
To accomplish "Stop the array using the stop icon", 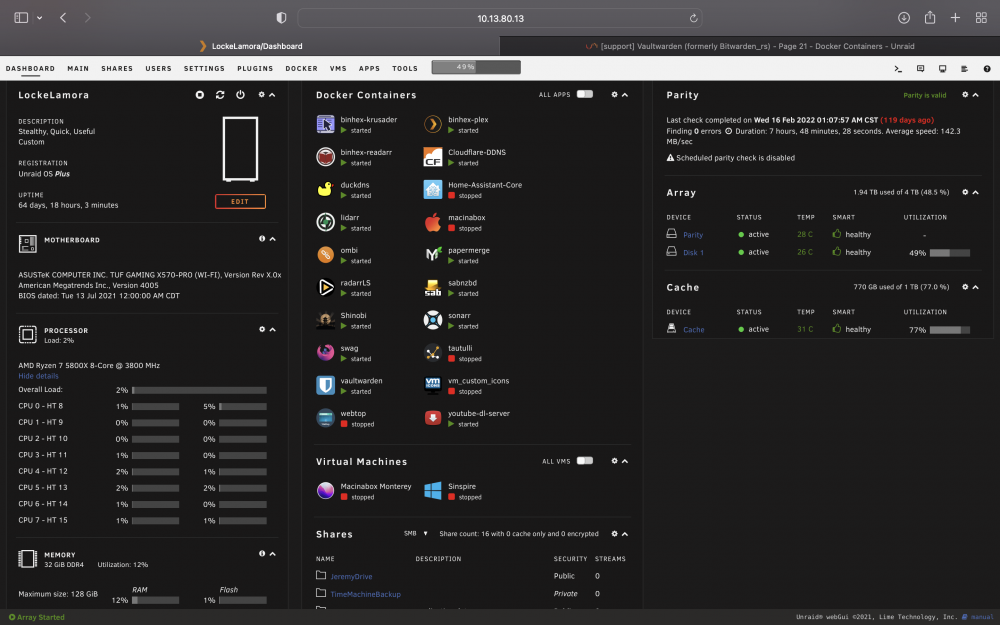I will tap(200, 94).
